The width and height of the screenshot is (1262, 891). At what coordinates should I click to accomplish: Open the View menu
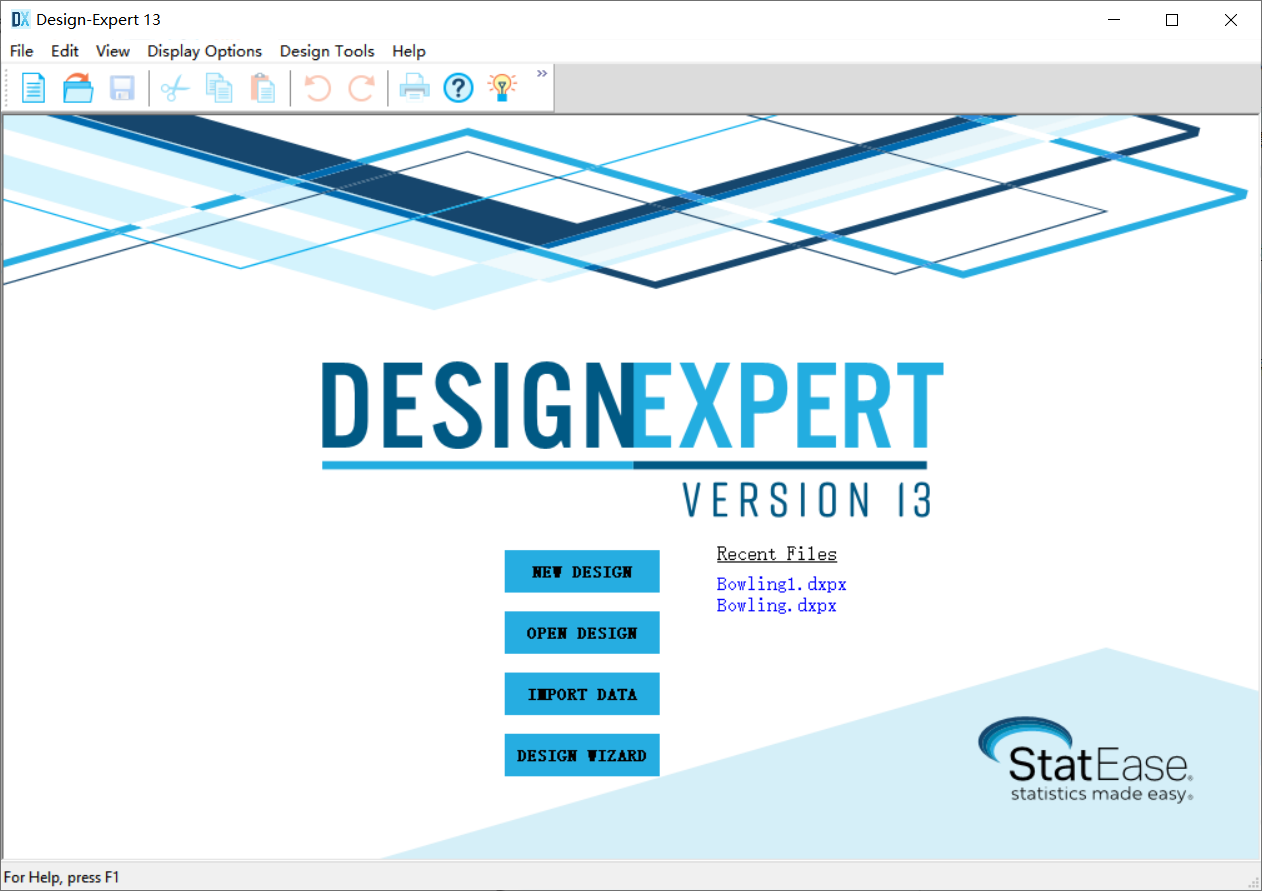(113, 51)
